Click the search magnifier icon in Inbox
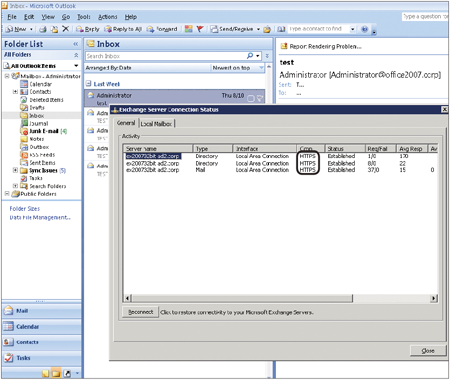450x380 pixels. tap(250, 56)
